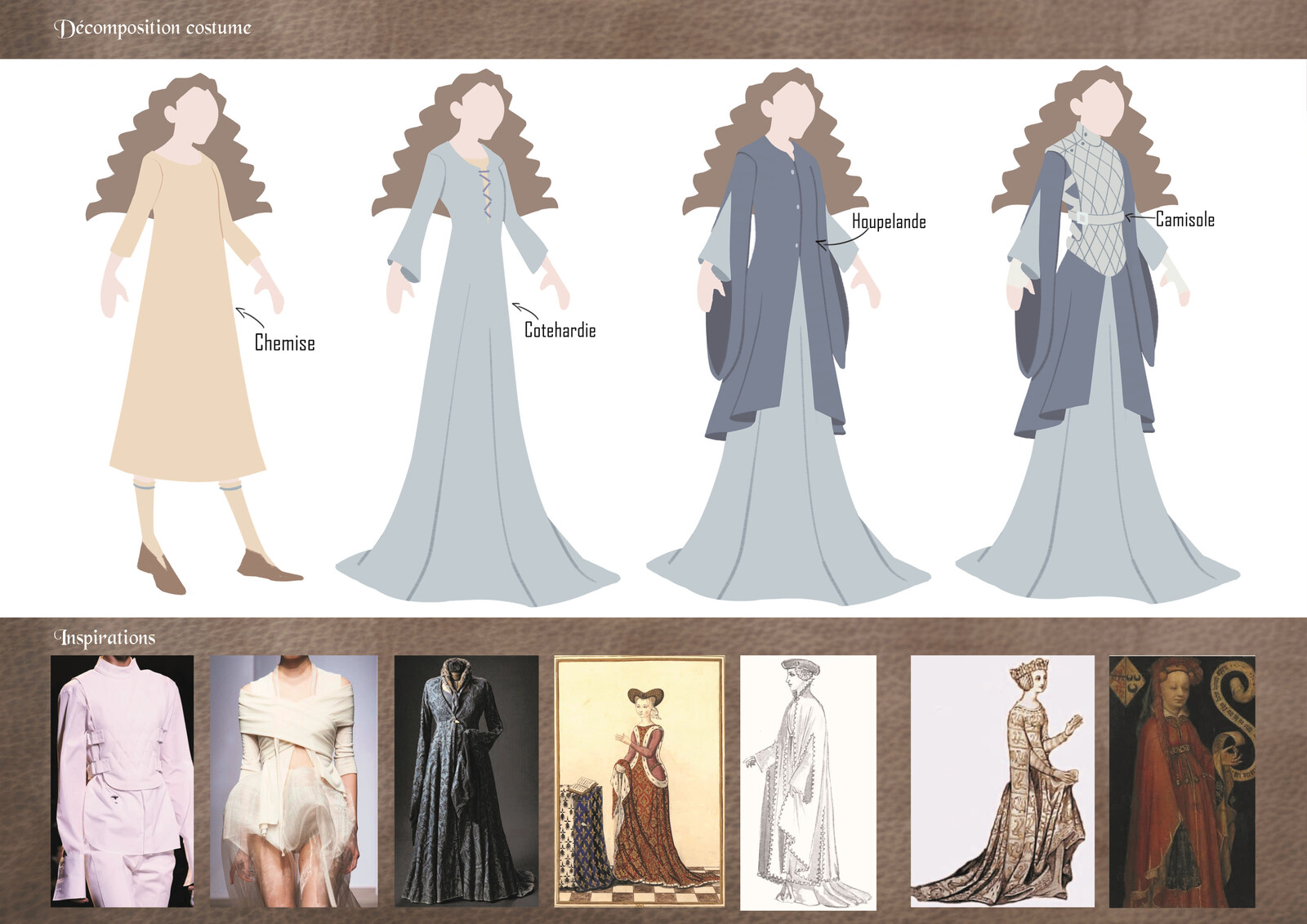Viewport: 1307px width, 924px height.
Task: Open the red-cloaked woman painting
Action: [x=1181, y=781]
